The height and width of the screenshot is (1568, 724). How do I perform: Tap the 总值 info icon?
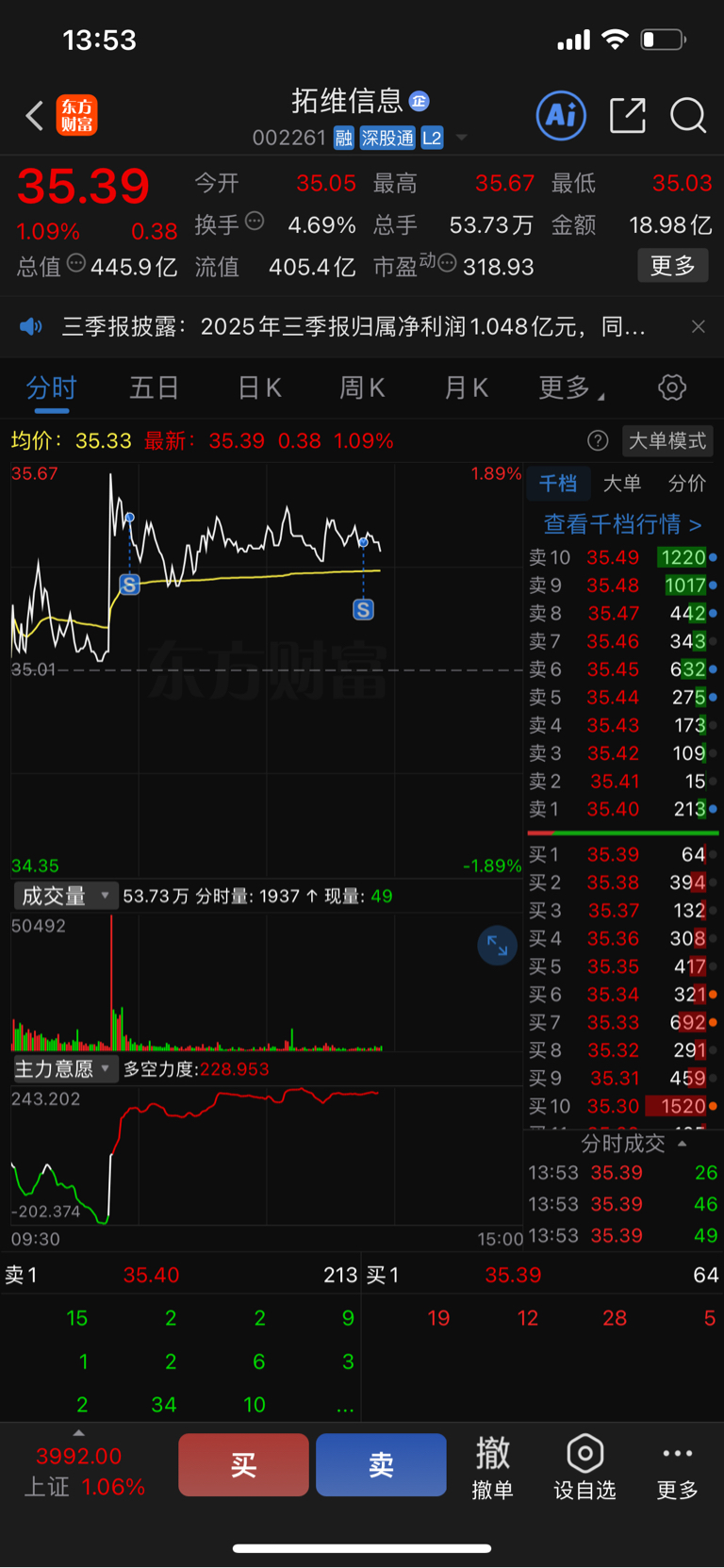(76, 263)
